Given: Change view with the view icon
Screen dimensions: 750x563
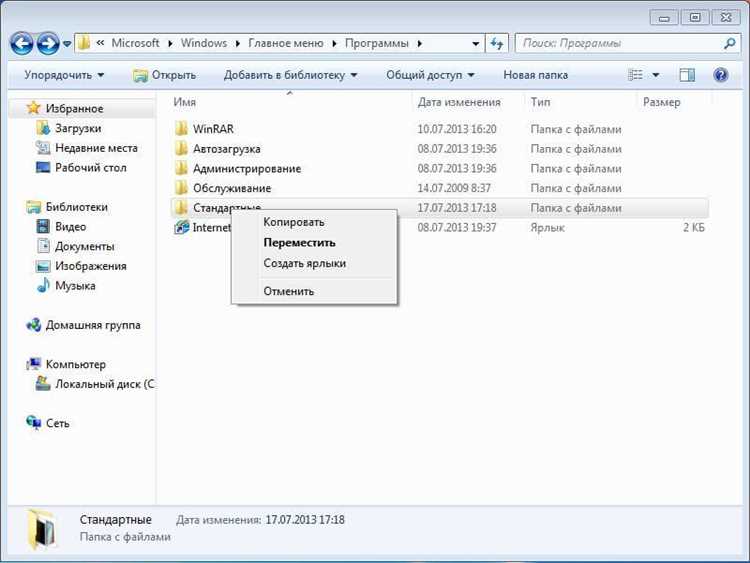Looking at the screenshot, I should pyautogui.click(x=635, y=75).
